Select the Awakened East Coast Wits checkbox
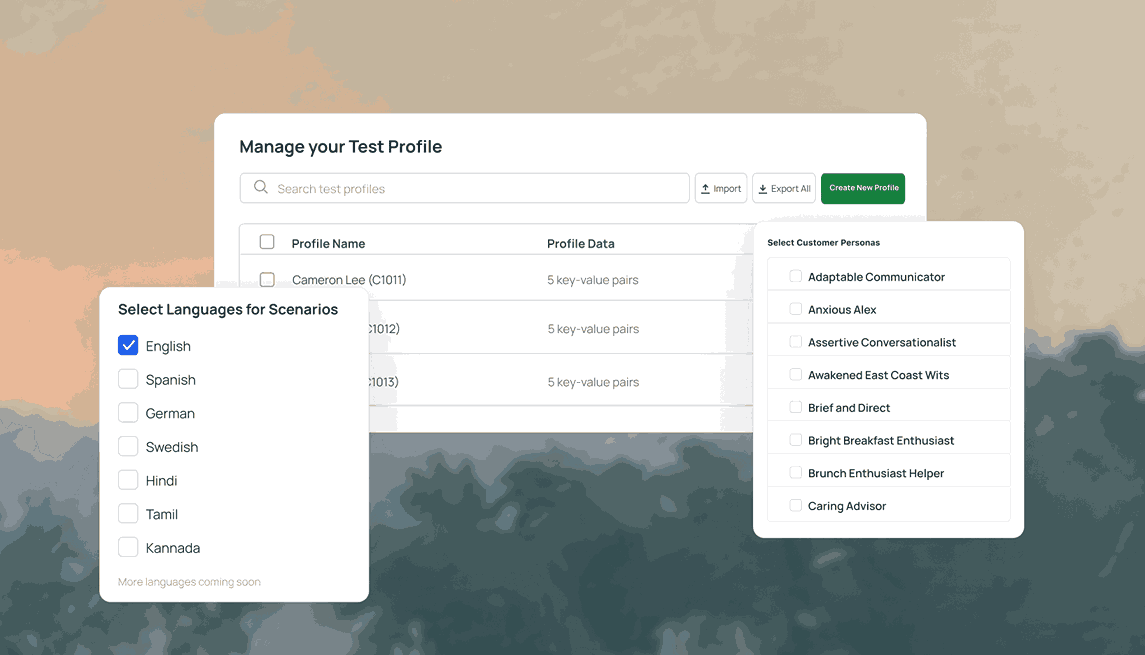The image size is (1145, 655). coord(796,375)
